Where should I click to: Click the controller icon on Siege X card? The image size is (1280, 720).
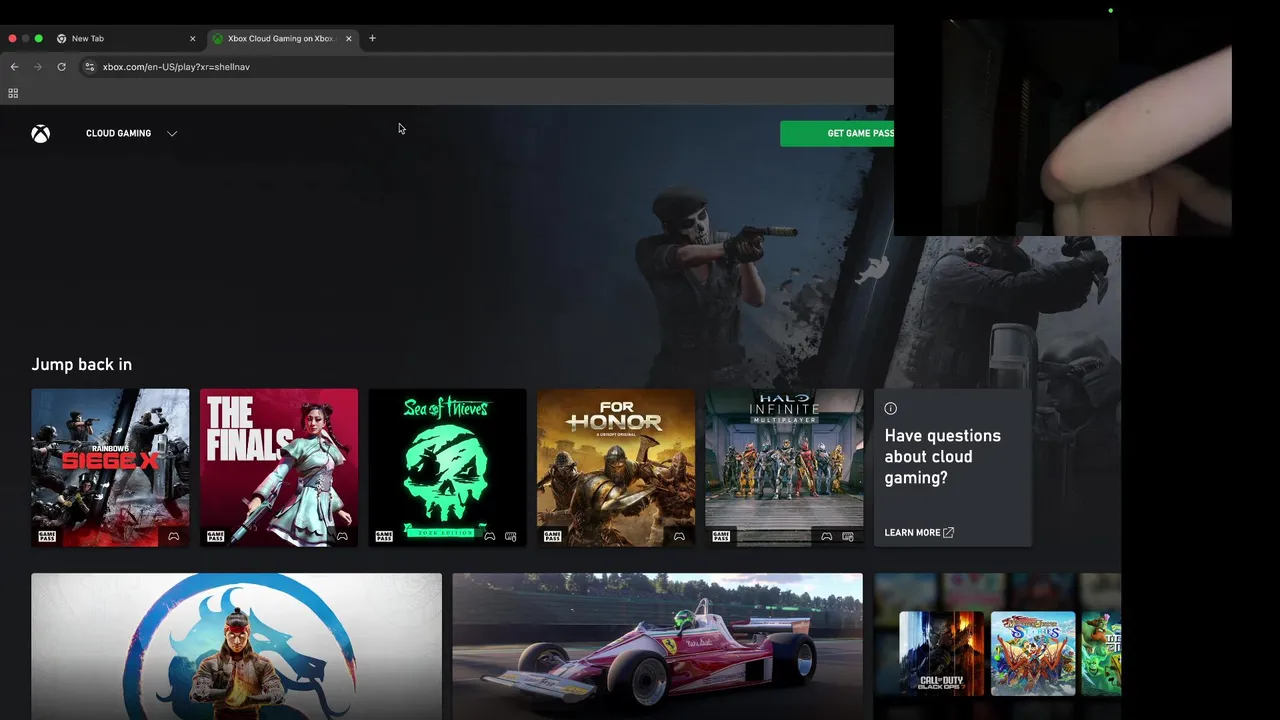(x=173, y=536)
